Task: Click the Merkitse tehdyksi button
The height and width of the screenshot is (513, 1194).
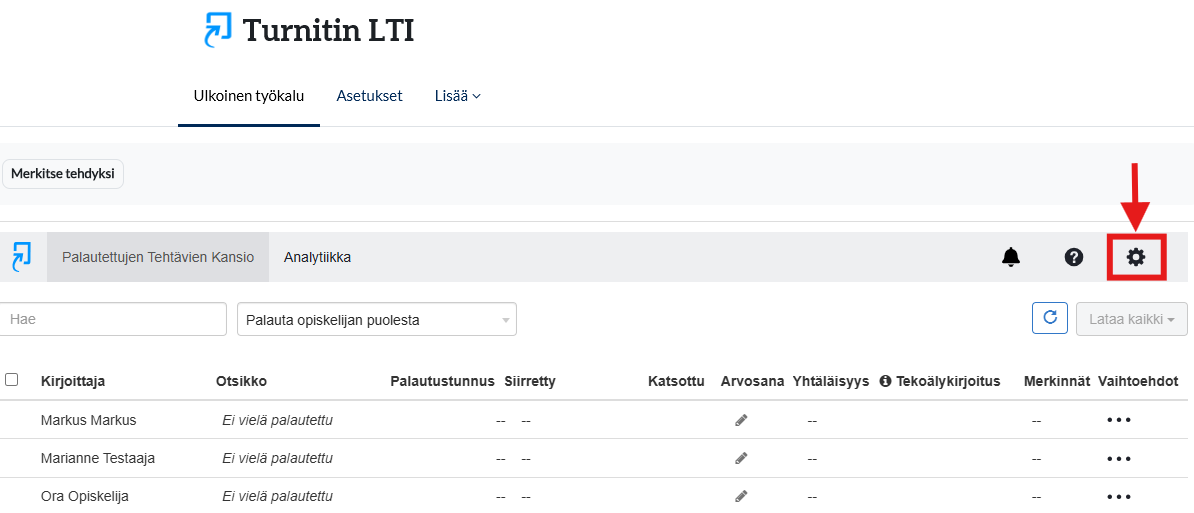Action: coord(63,173)
